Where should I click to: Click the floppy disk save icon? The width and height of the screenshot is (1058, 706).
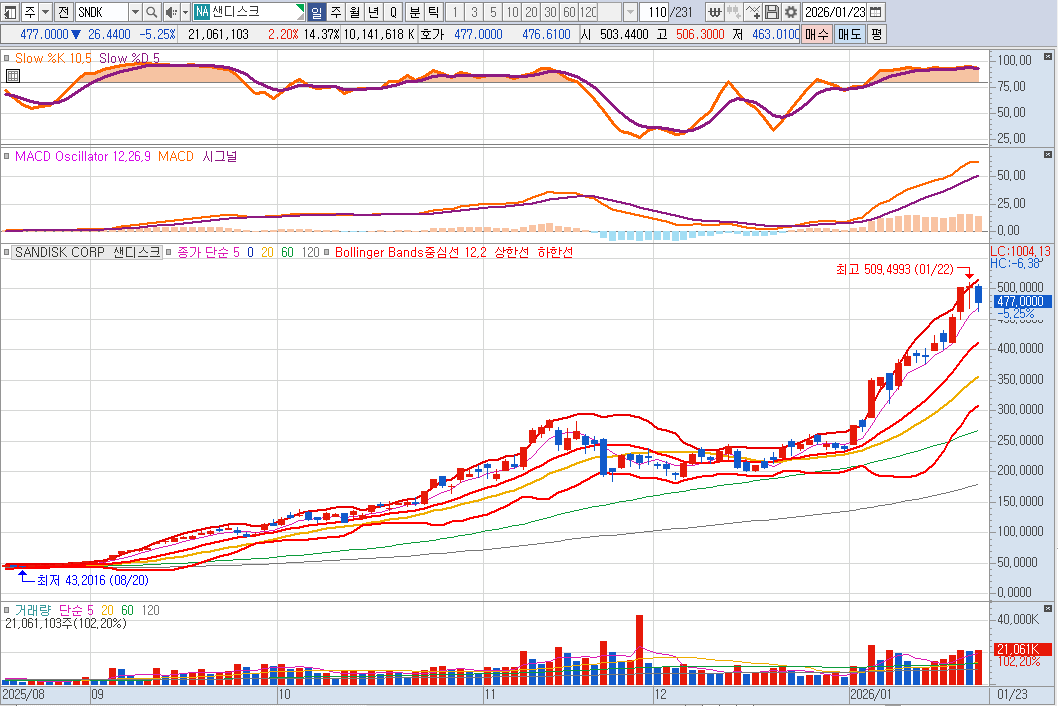(x=772, y=12)
